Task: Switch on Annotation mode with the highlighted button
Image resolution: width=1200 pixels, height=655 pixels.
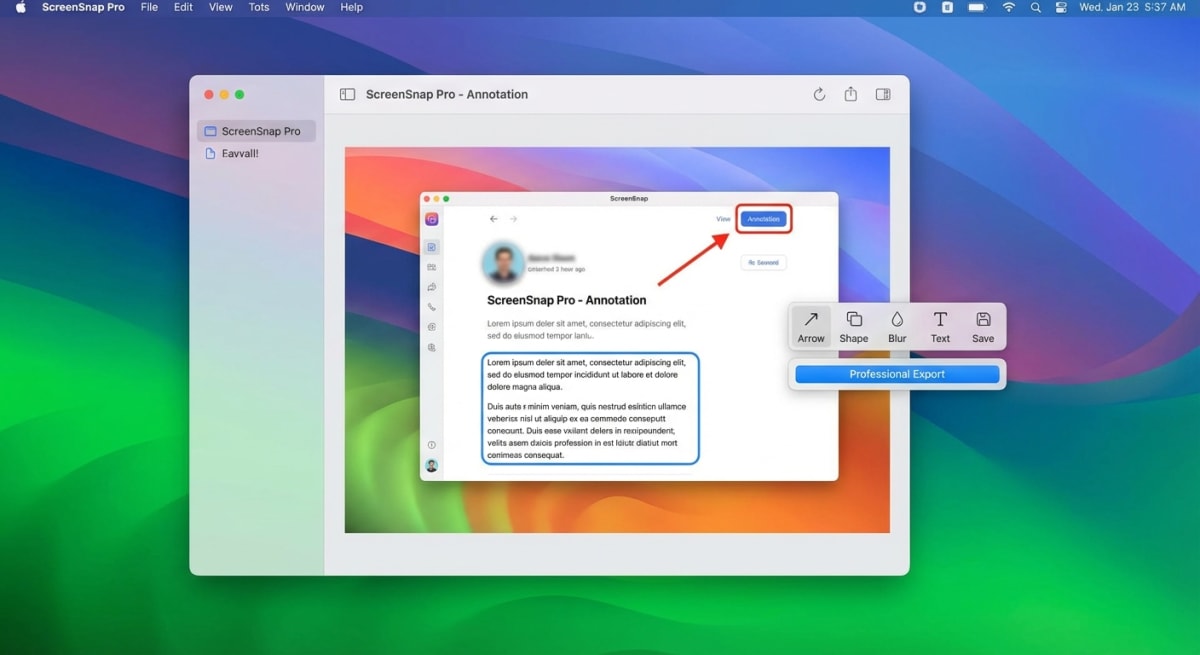Action: coord(763,218)
